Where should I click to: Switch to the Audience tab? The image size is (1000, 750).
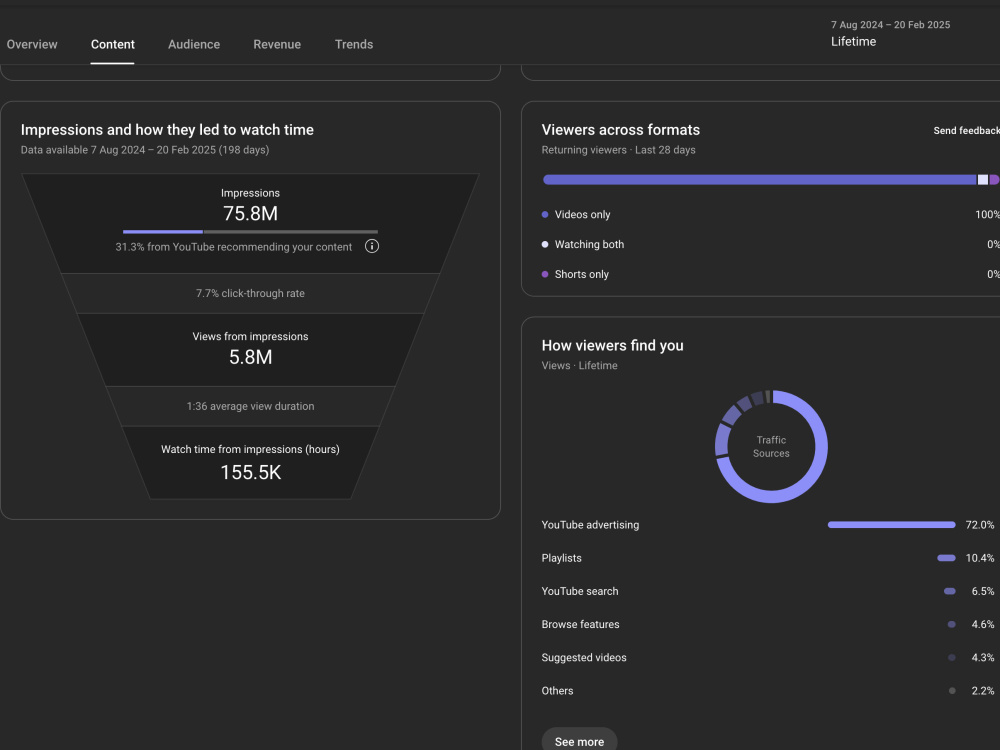[x=194, y=44]
